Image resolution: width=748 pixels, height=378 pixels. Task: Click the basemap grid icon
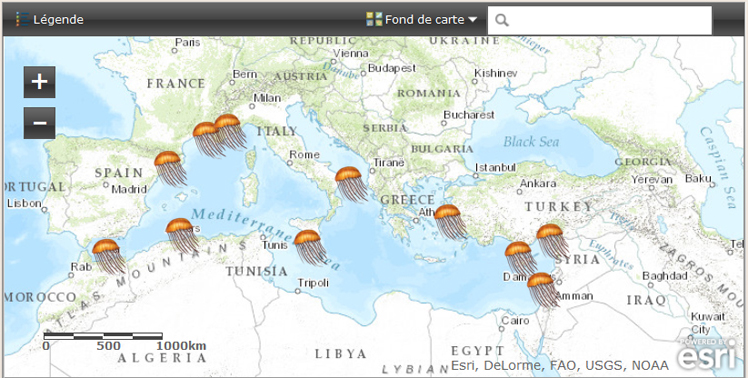[x=374, y=20]
